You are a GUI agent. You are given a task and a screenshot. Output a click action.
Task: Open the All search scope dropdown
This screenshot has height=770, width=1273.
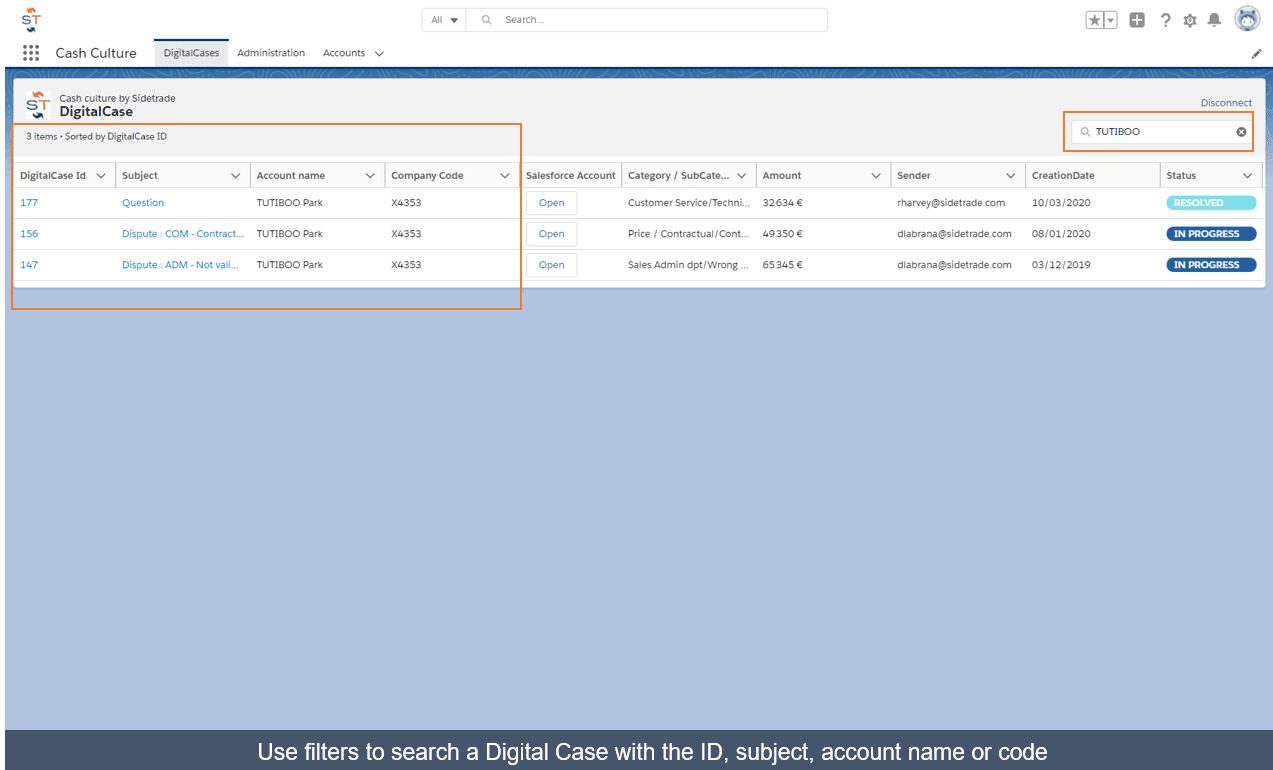click(444, 20)
